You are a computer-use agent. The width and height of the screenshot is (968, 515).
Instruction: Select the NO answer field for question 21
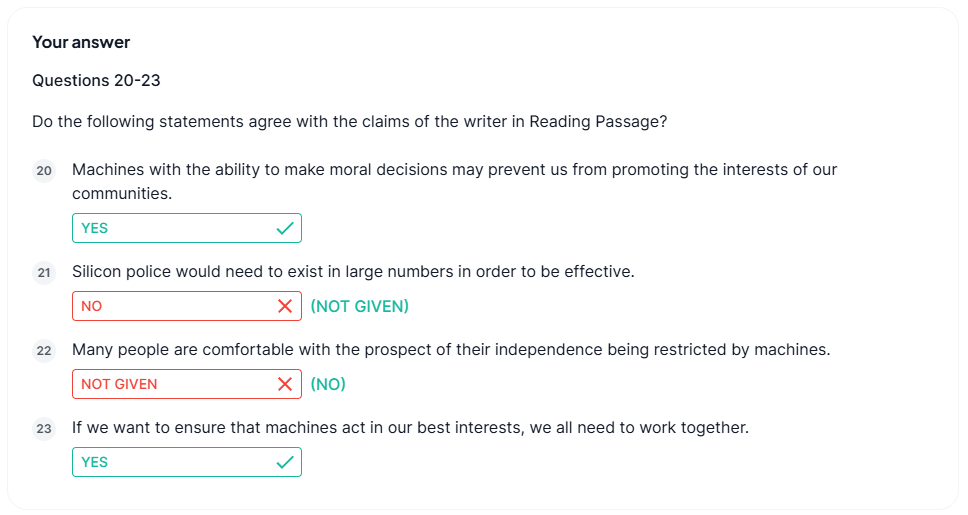pos(170,306)
